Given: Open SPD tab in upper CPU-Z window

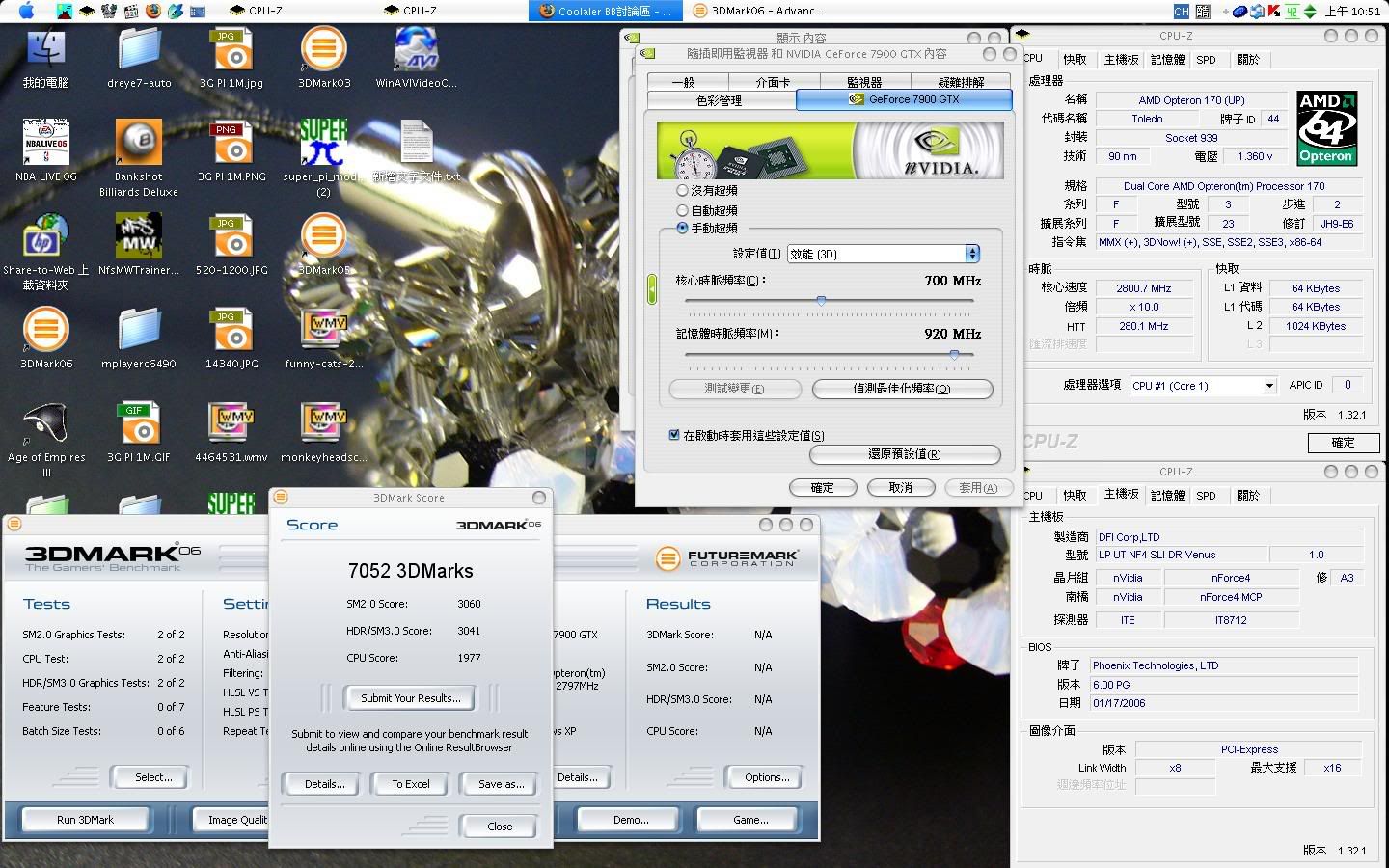Looking at the screenshot, I should click(x=1206, y=60).
